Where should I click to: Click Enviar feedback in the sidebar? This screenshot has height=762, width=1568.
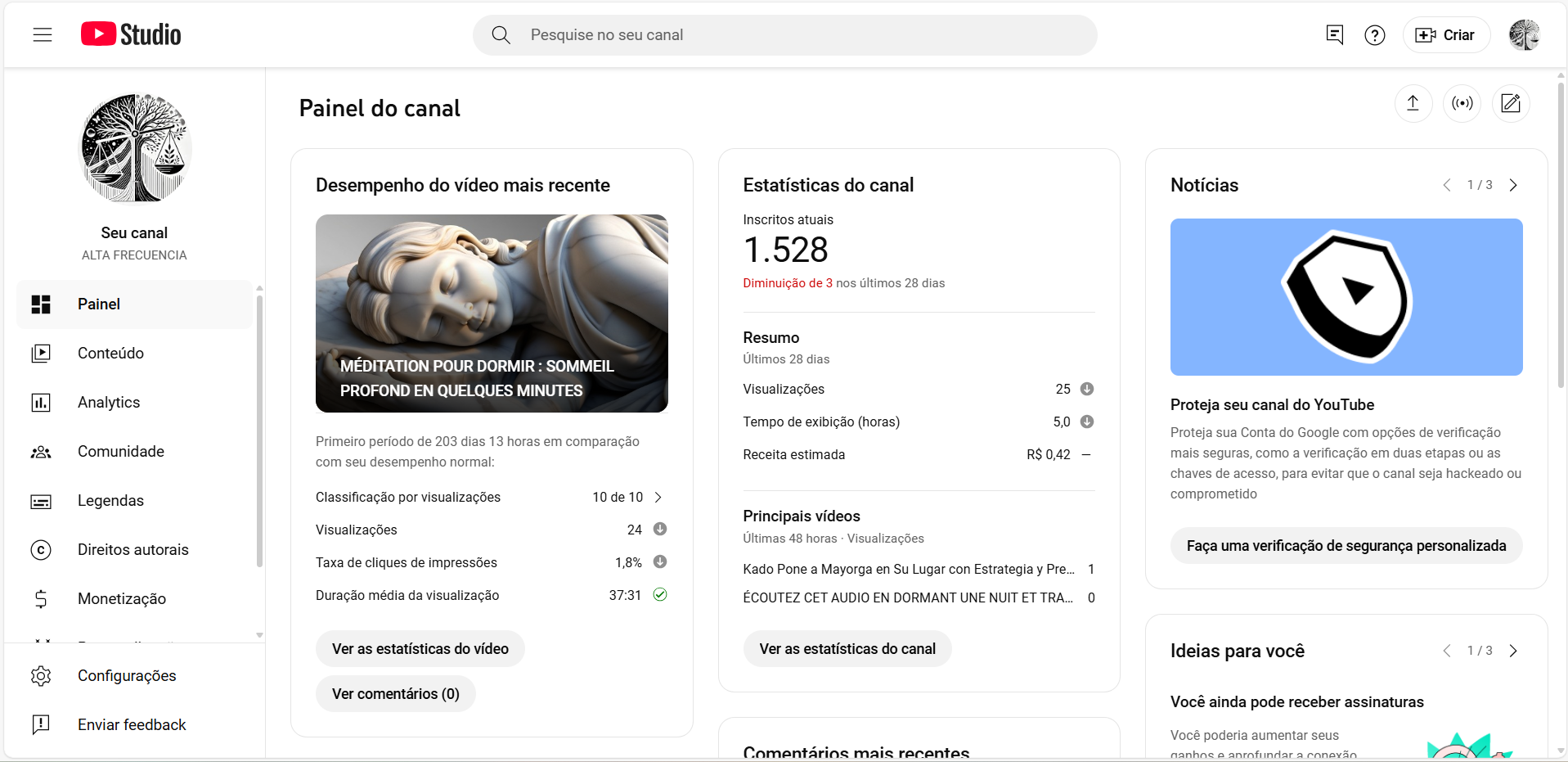tap(135, 725)
